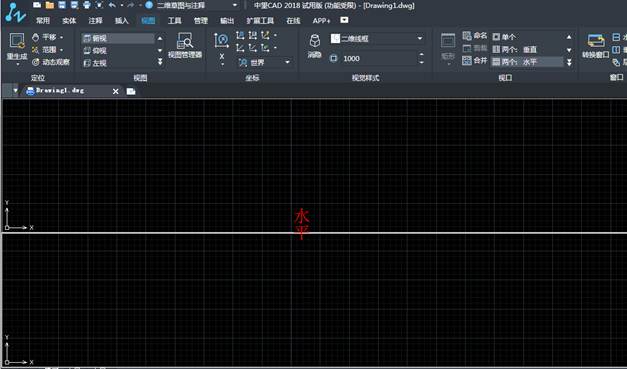627x369 pixels.
Task: Open the ZWCAD application menu logo
Action: (15, 12)
